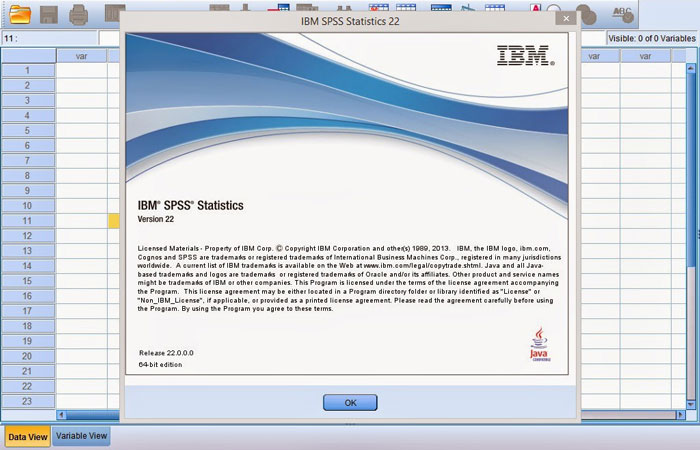Click the horizontal scrollbar right arrow
The height and width of the screenshot is (450, 700).
[680, 415]
